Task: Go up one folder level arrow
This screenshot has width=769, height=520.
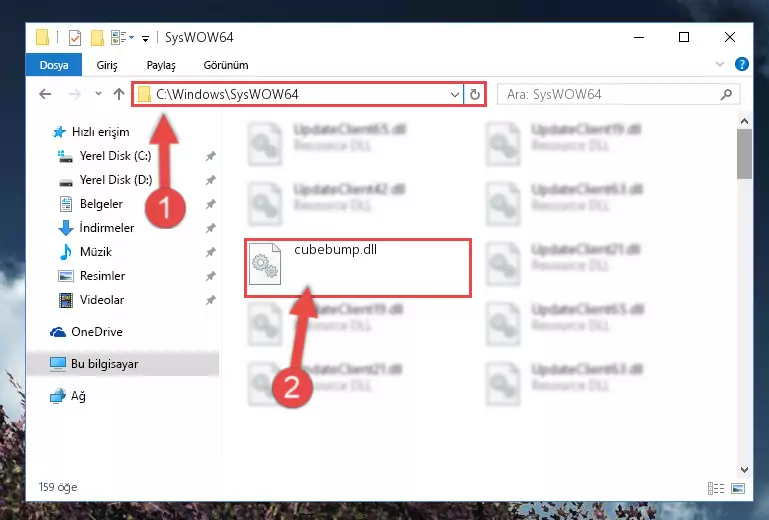Action: click(119, 94)
